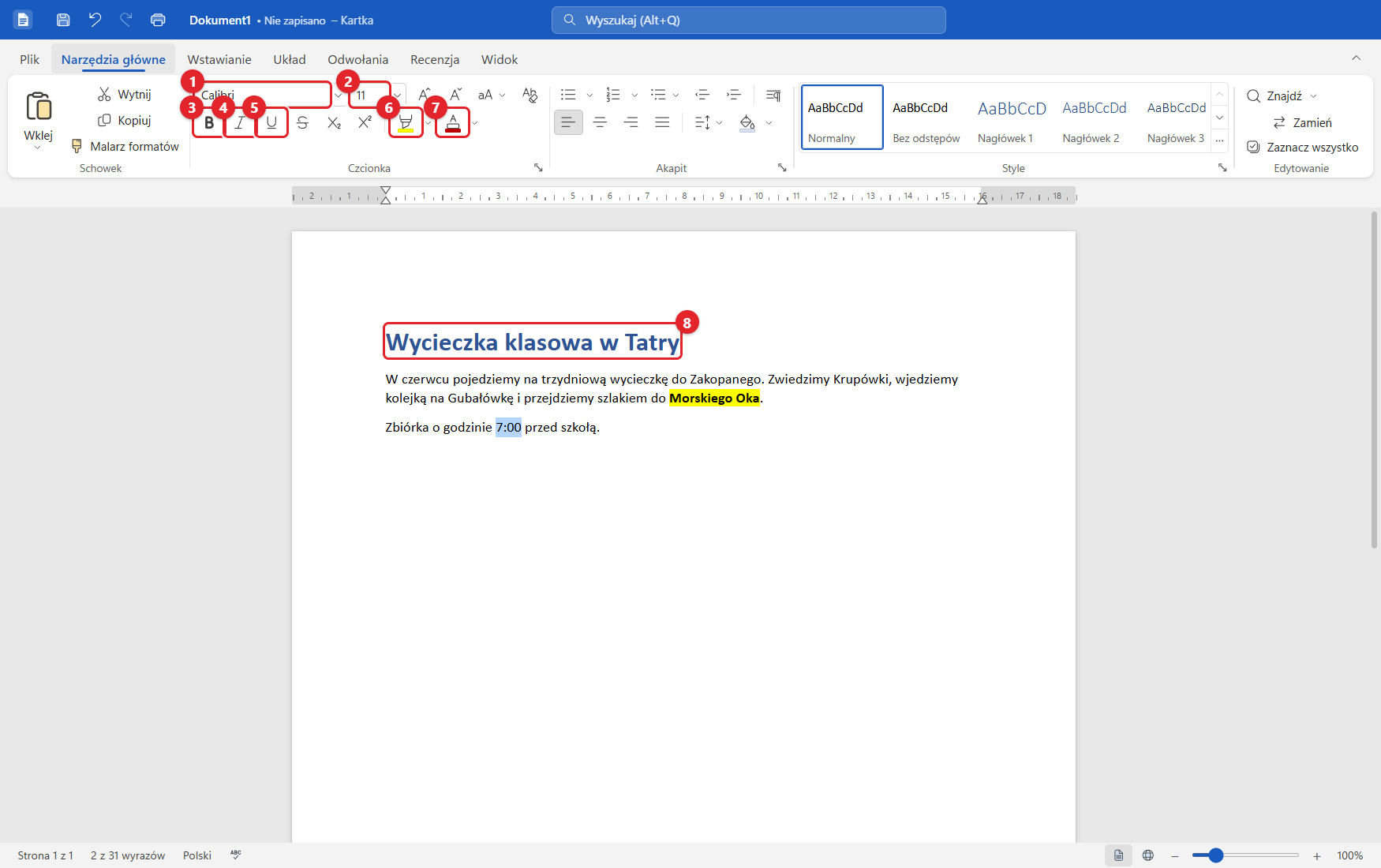Increase paragraph indent
1381x868 pixels.
pos(734,95)
